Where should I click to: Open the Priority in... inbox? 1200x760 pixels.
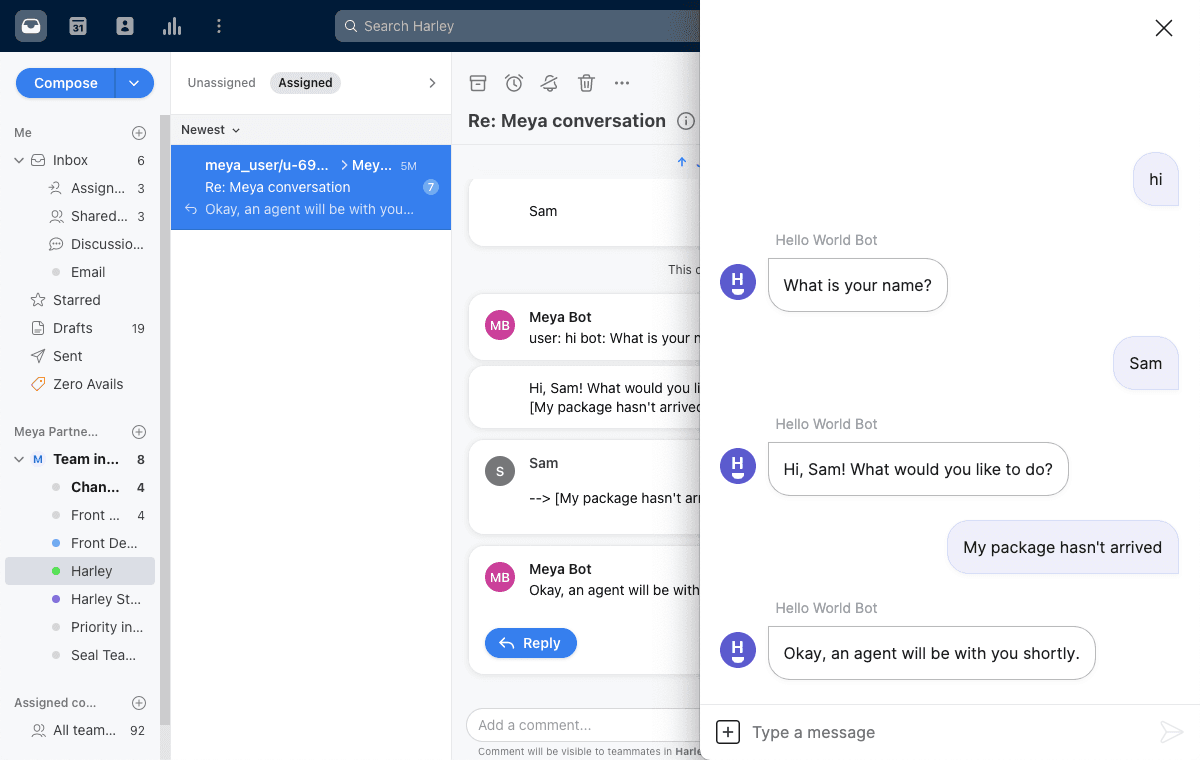(97, 627)
